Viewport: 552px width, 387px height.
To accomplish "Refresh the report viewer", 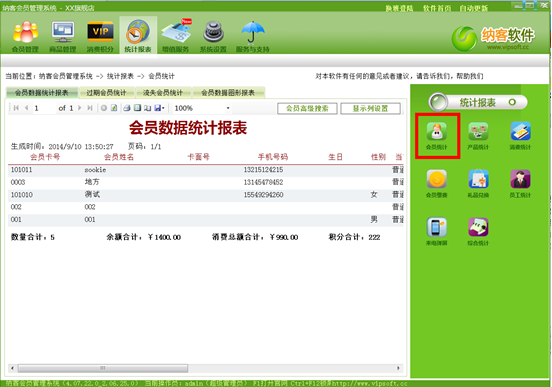I will 114,108.
